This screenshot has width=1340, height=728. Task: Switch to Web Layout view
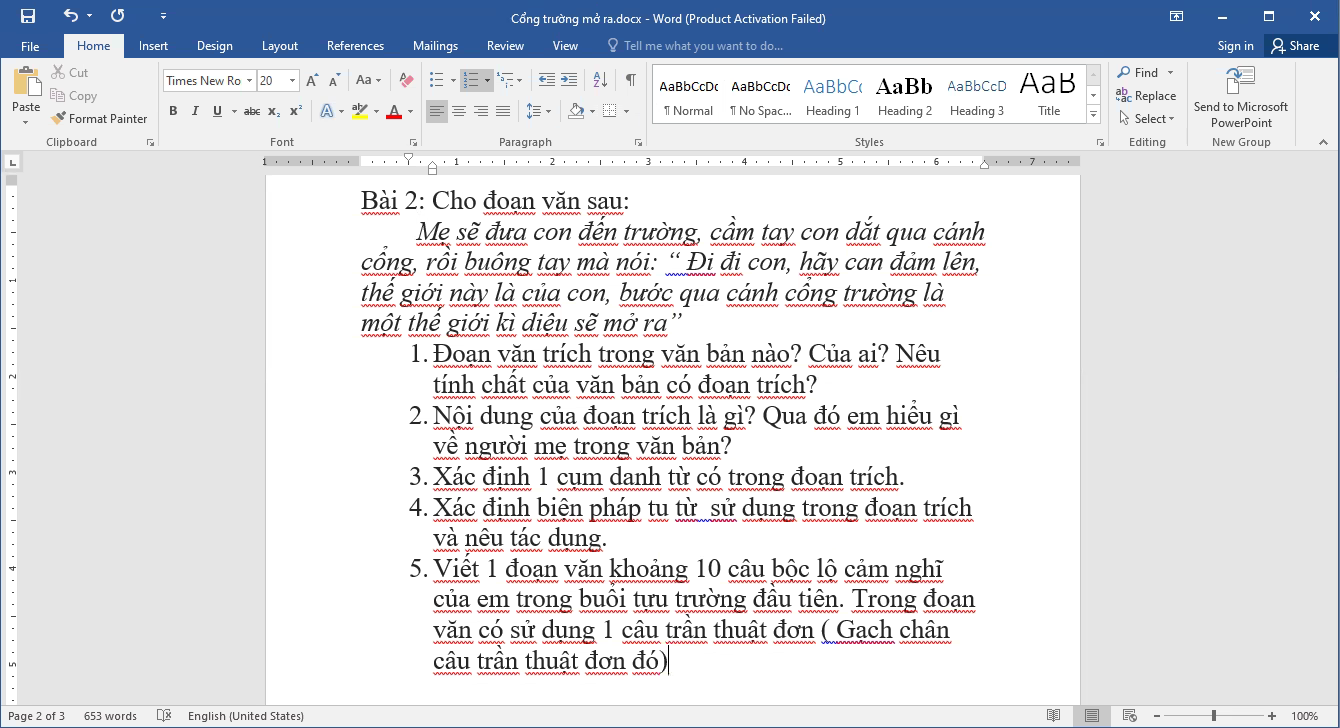(x=1129, y=716)
